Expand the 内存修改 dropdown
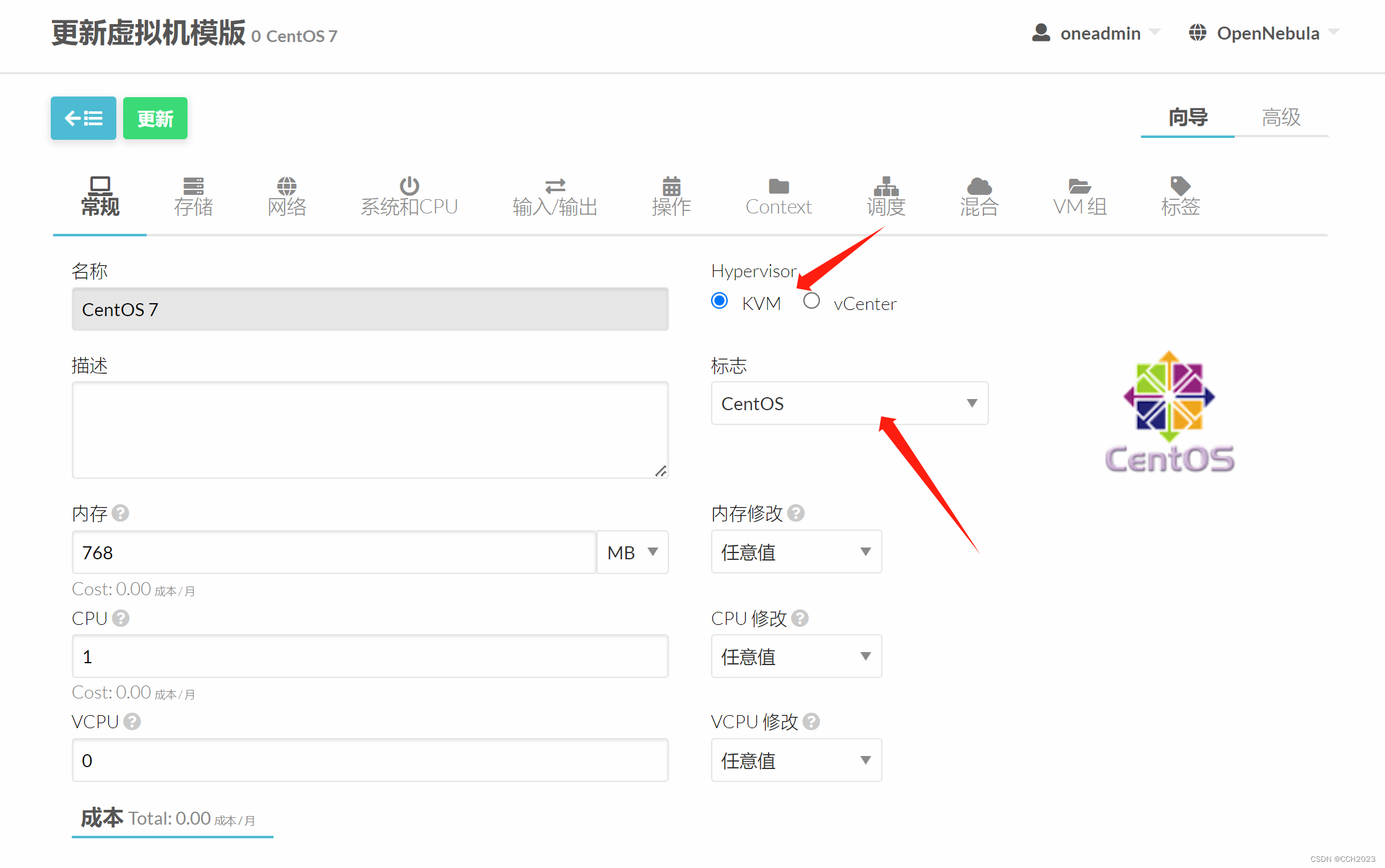The width and height of the screenshot is (1385, 868). (x=796, y=552)
